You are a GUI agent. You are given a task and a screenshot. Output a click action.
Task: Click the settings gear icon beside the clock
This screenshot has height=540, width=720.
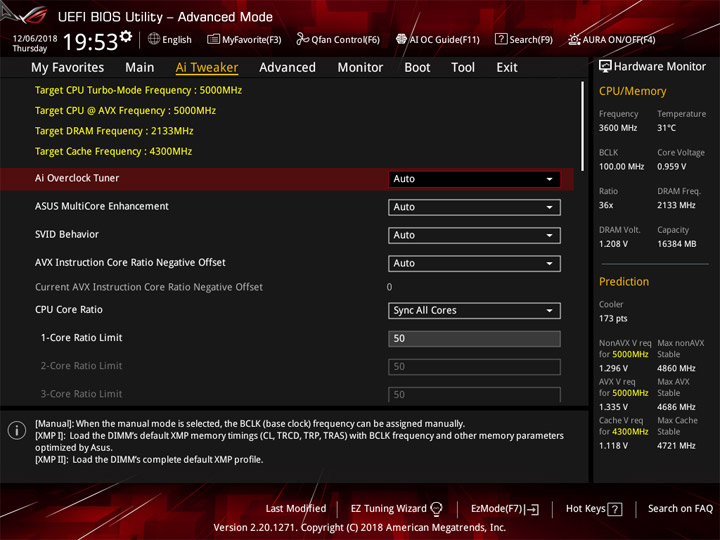click(126, 36)
